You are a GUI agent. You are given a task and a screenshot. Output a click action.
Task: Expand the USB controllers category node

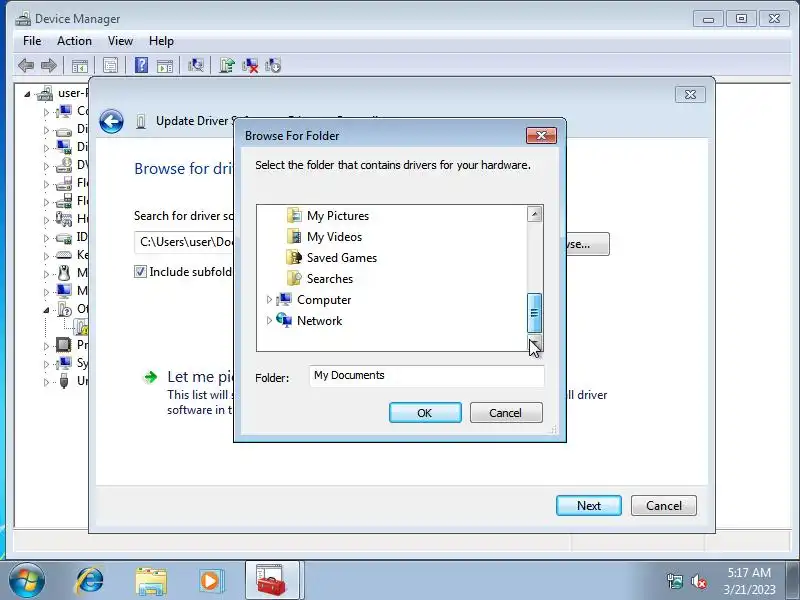(46, 382)
